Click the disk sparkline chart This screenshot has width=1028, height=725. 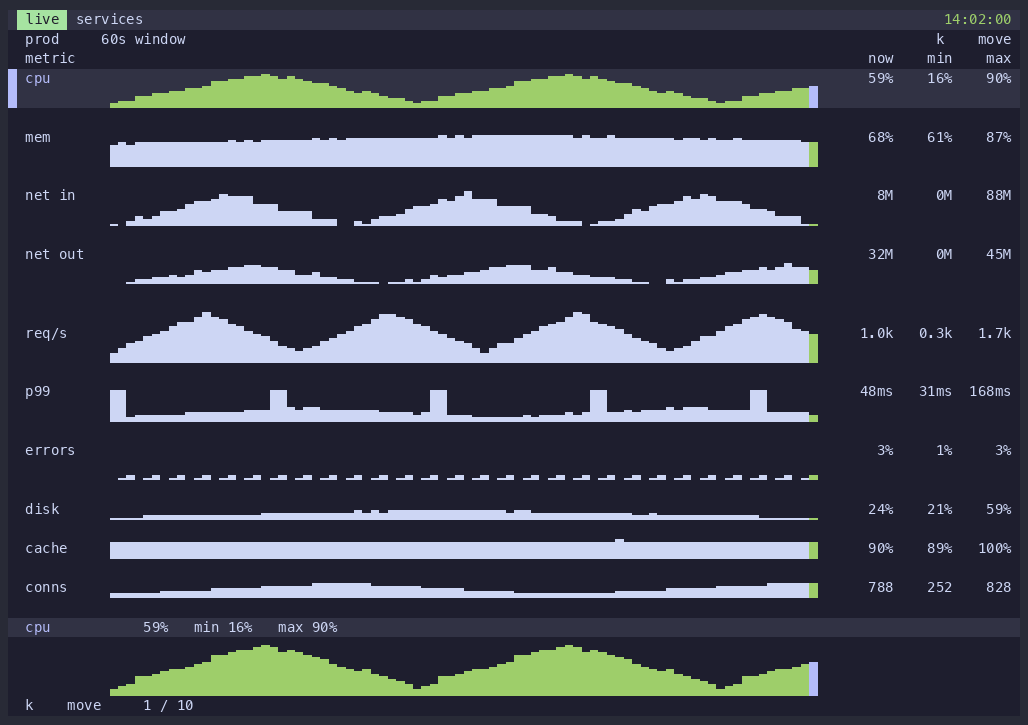coord(464,515)
